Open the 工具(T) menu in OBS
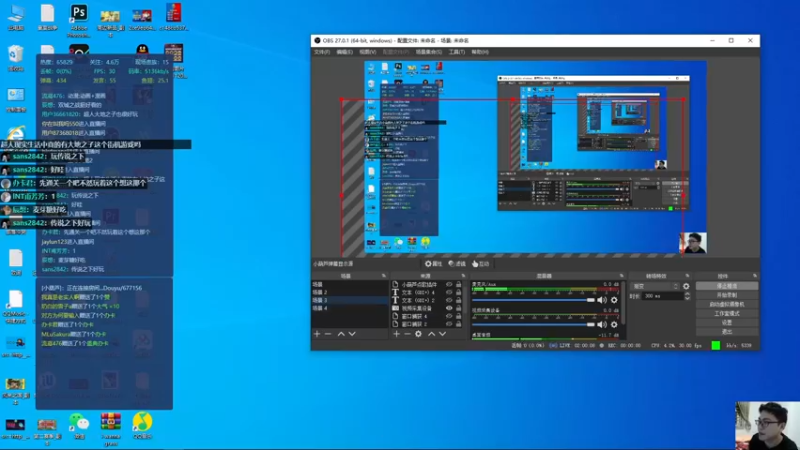The height and width of the screenshot is (450, 800). (457, 52)
